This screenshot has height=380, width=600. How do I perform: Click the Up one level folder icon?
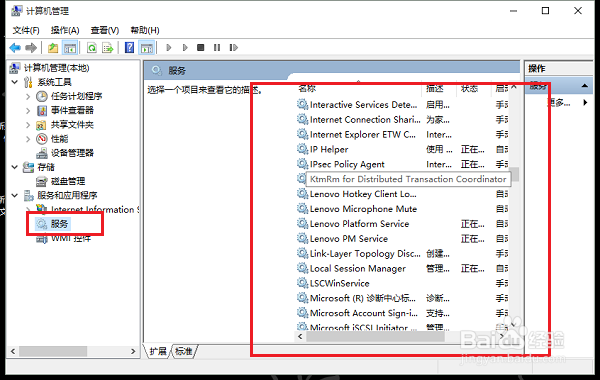pyautogui.click(x=53, y=48)
